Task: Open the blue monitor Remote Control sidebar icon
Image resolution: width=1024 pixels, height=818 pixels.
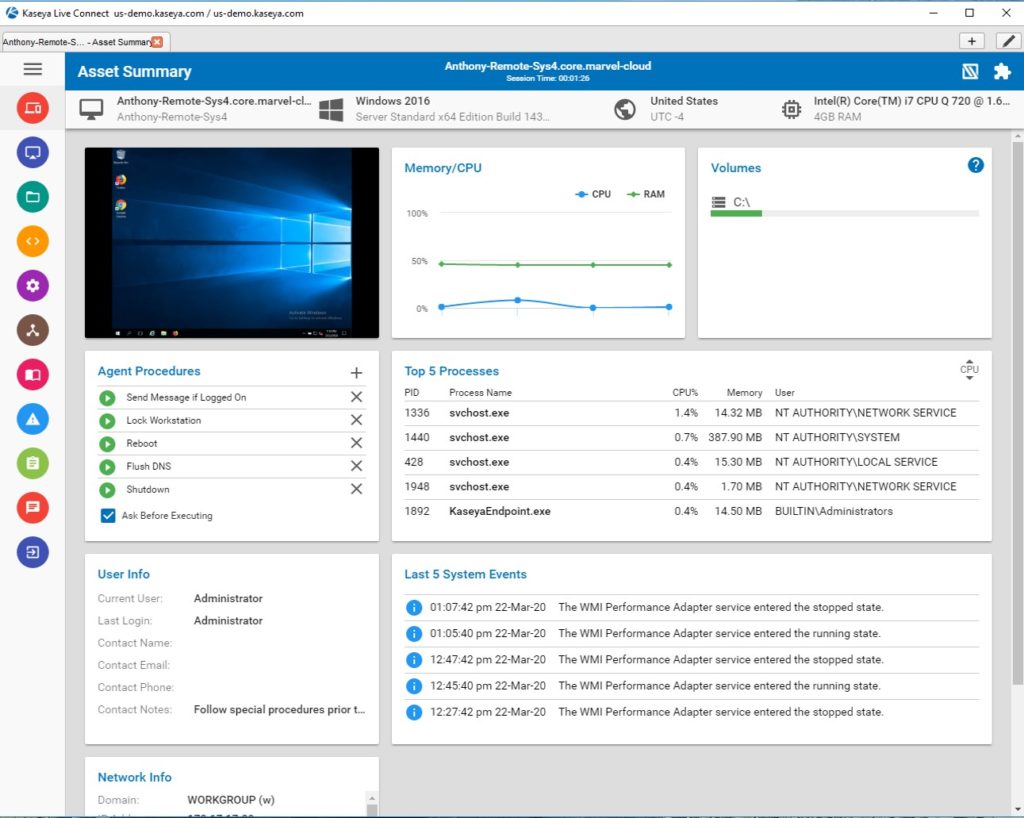Action: point(33,153)
